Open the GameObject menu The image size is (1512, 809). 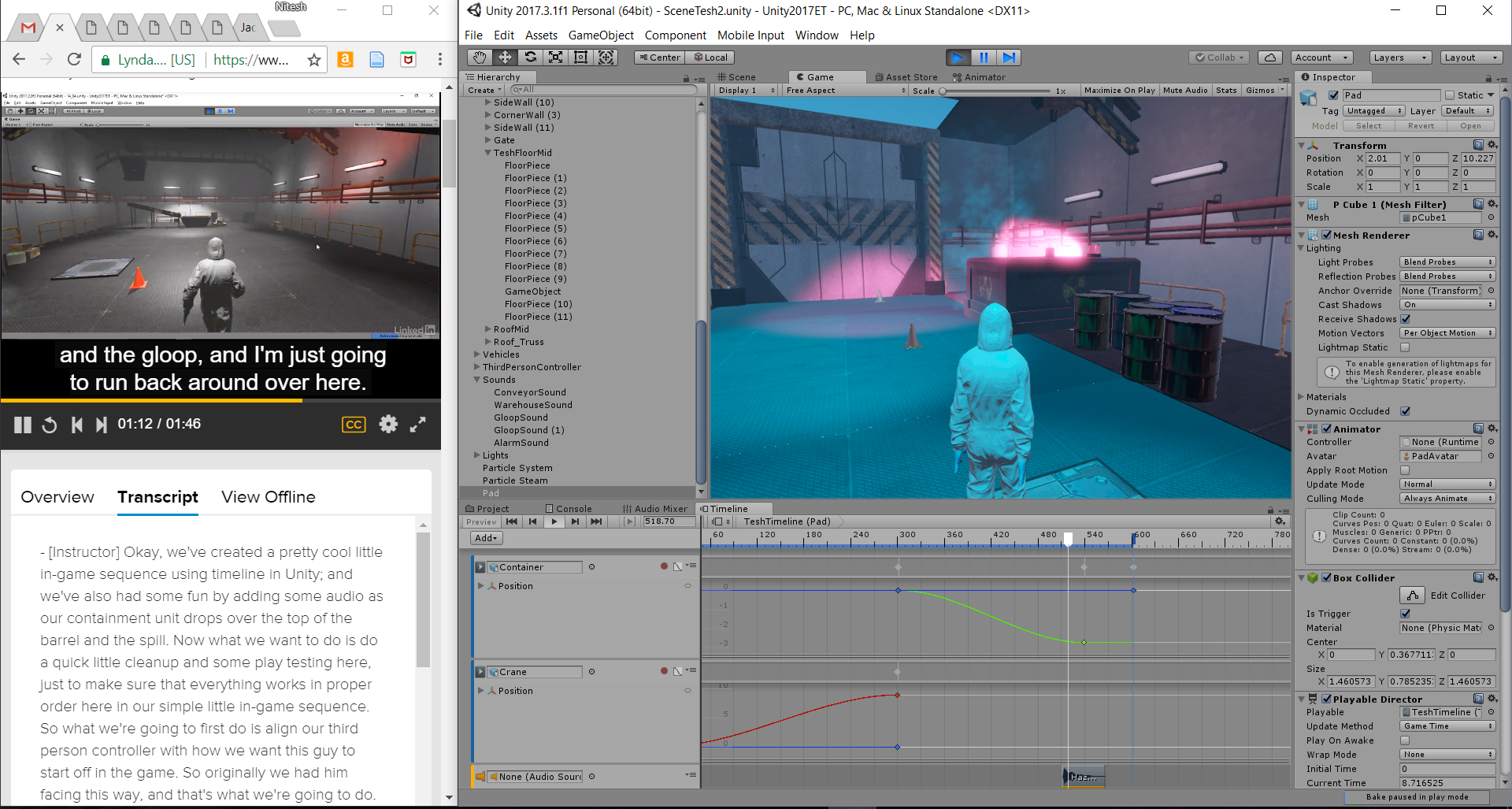click(601, 35)
